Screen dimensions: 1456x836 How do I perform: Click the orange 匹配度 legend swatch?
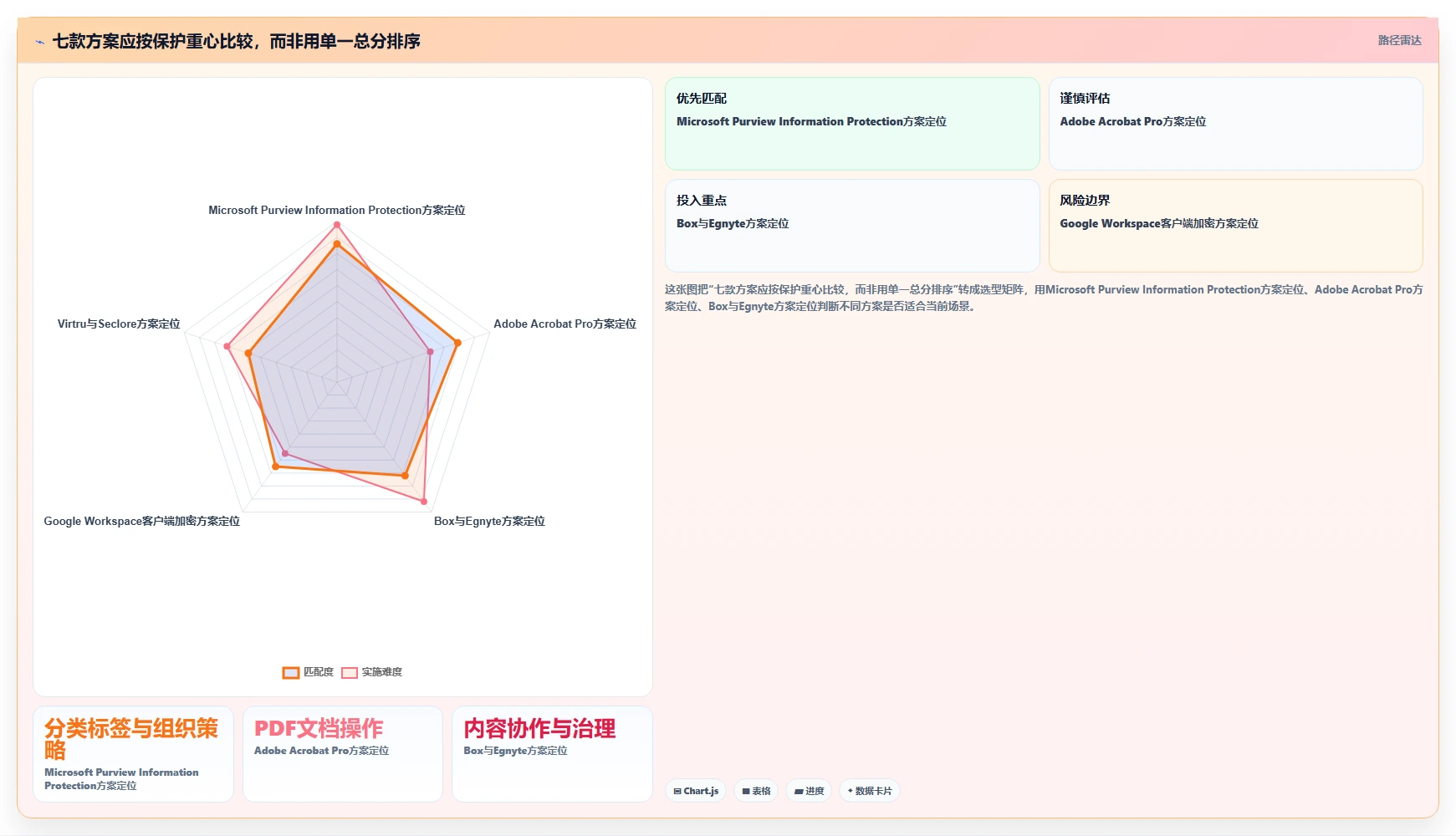click(291, 673)
